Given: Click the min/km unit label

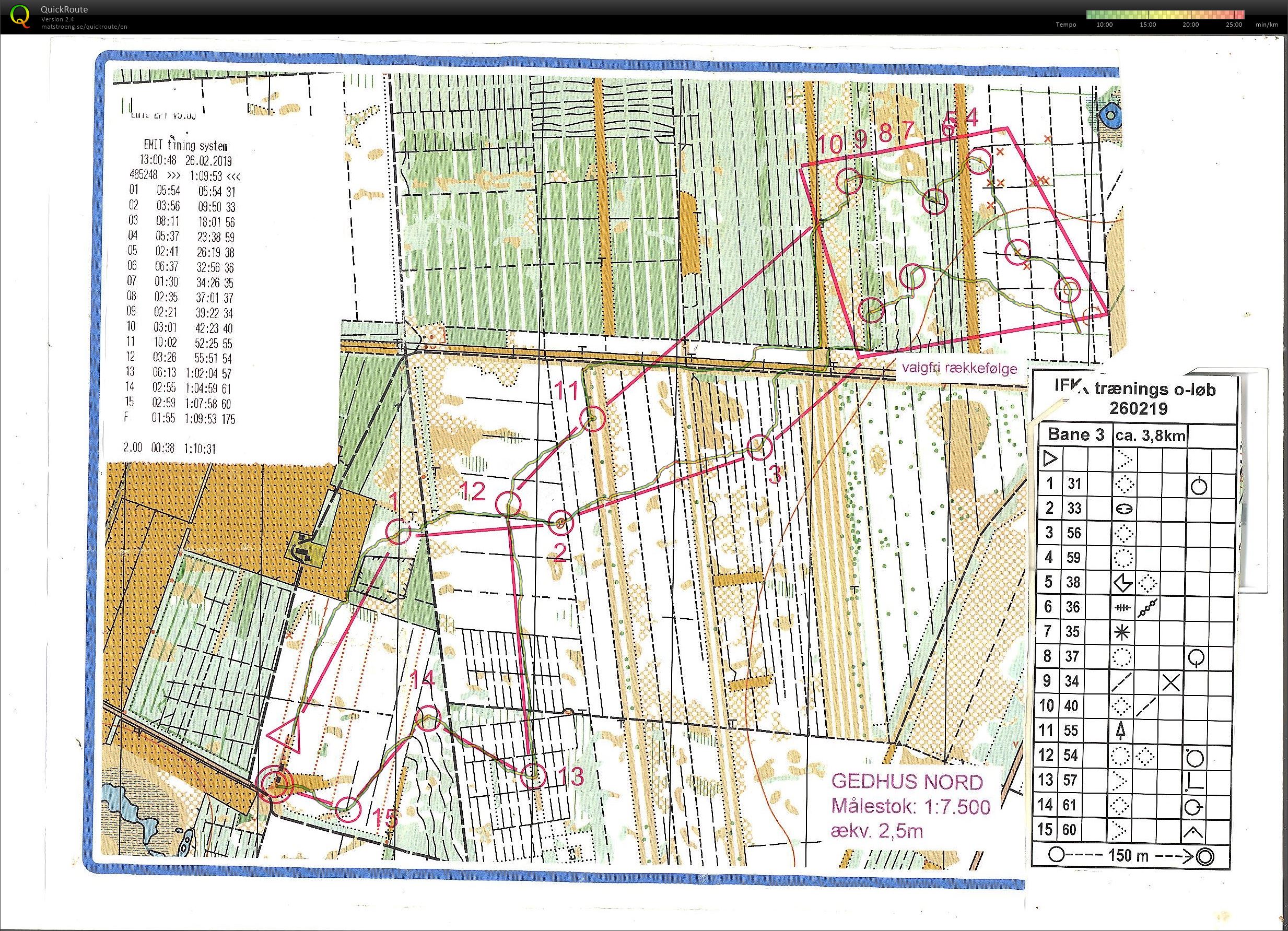Looking at the screenshot, I should pyautogui.click(x=1267, y=25).
